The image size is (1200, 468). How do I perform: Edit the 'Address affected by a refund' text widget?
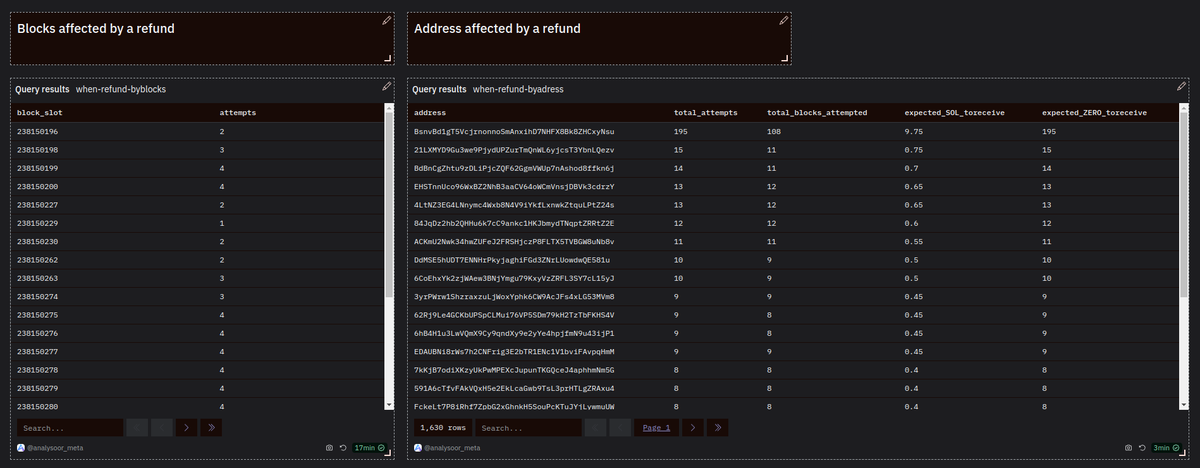point(784,20)
